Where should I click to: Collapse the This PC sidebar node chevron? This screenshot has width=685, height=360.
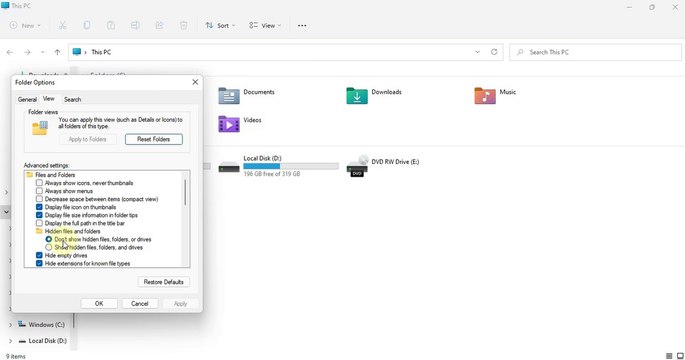[x=6, y=212]
